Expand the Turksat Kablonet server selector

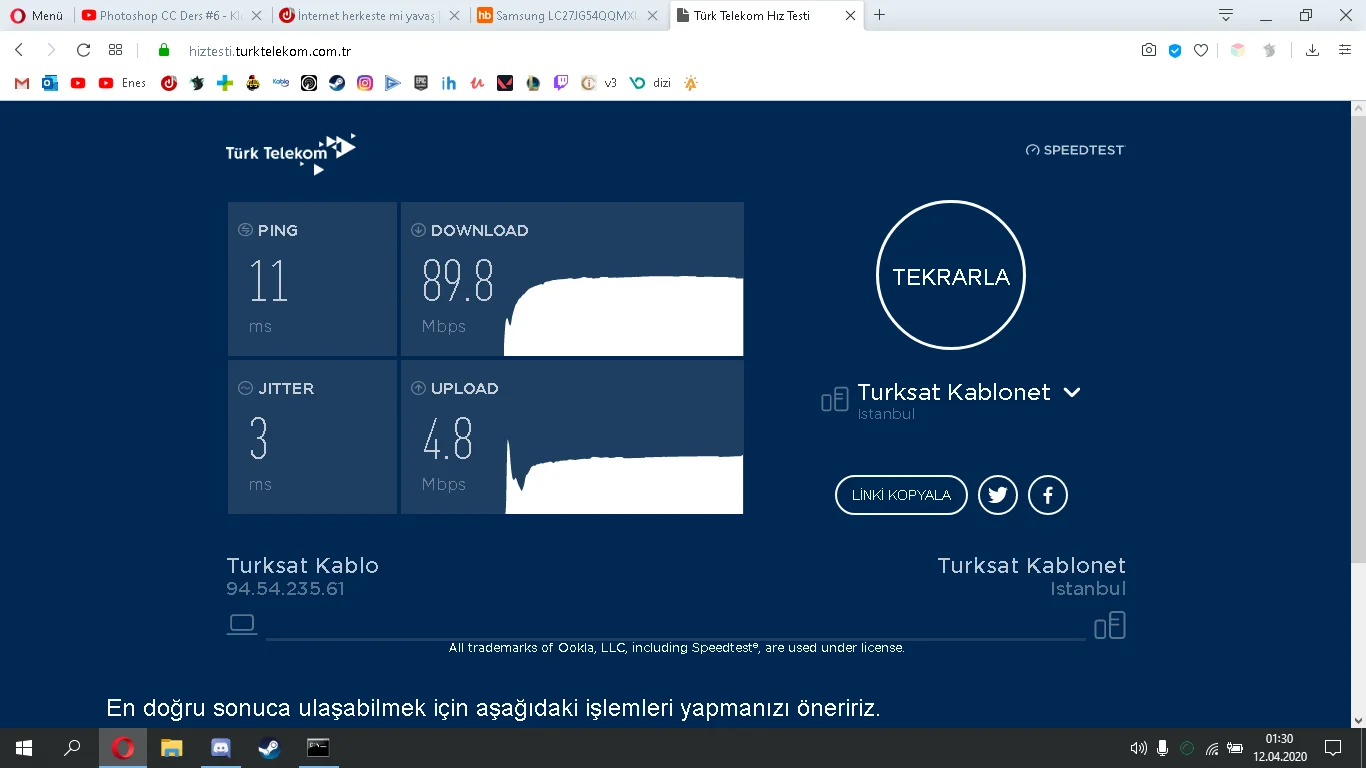(1071, 392)
